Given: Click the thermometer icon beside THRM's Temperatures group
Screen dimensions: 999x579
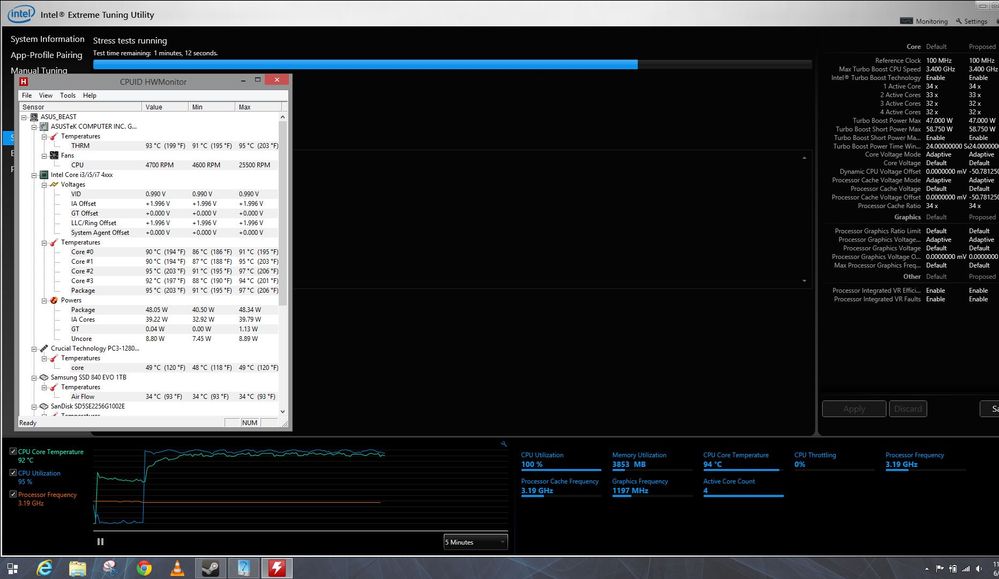Looking at the screenshot, I should point(54,136).
